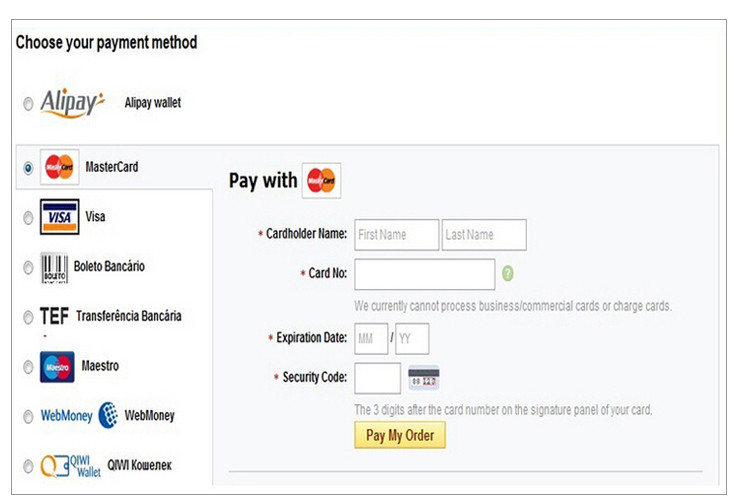
Task: Click the expiration month MM field
Action: coord(371,339)
